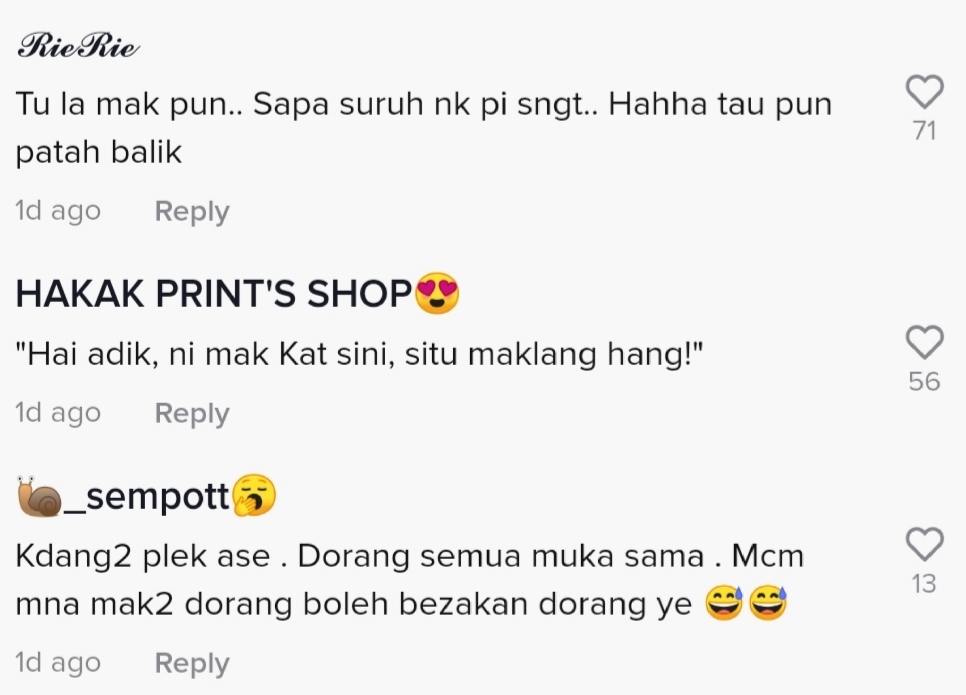966x695 pixels.
Task: Click the sweat-smile emojis in last comment
Action: tap(745, 603)
